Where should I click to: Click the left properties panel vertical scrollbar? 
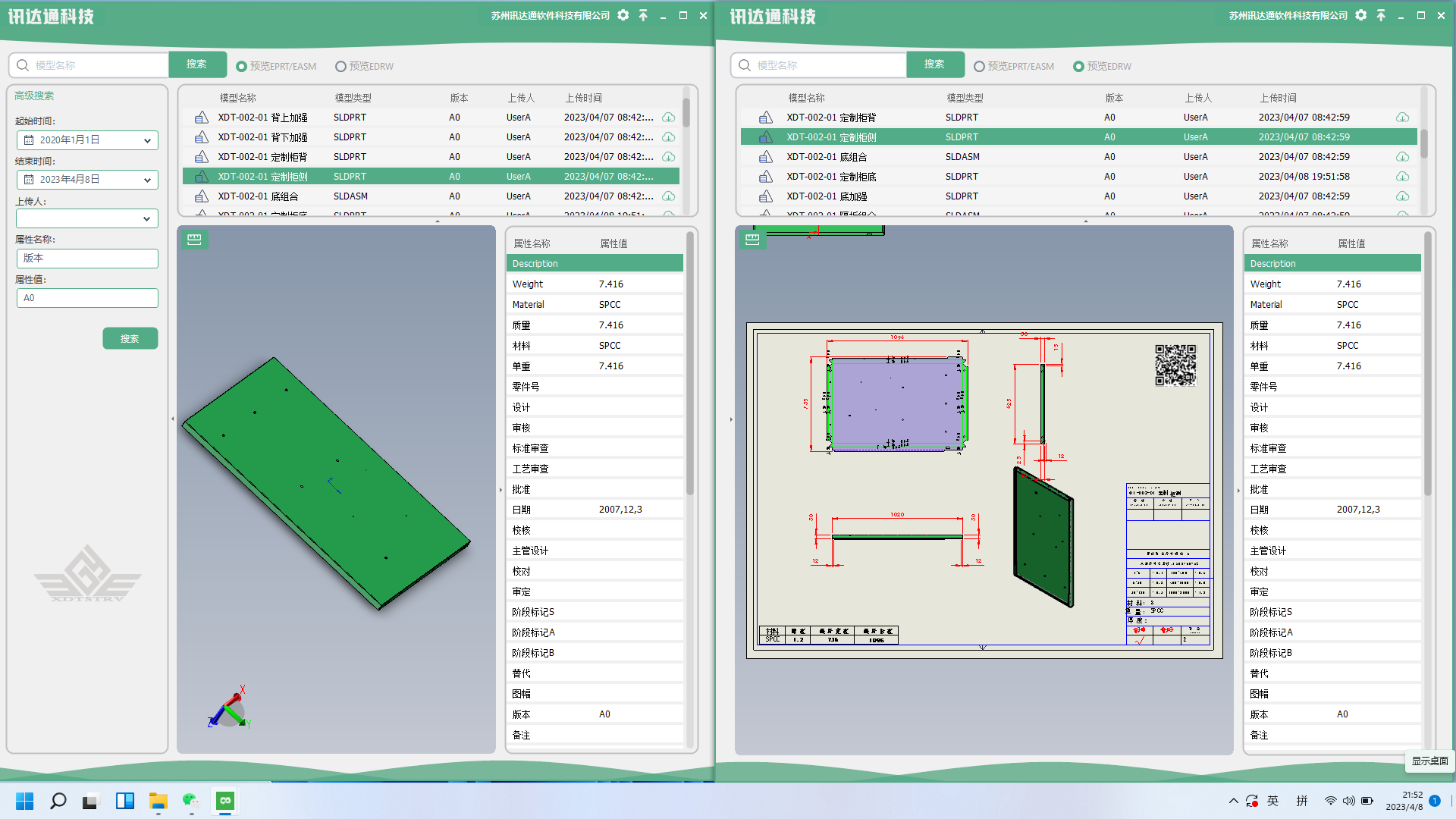[x=689, y=364]
